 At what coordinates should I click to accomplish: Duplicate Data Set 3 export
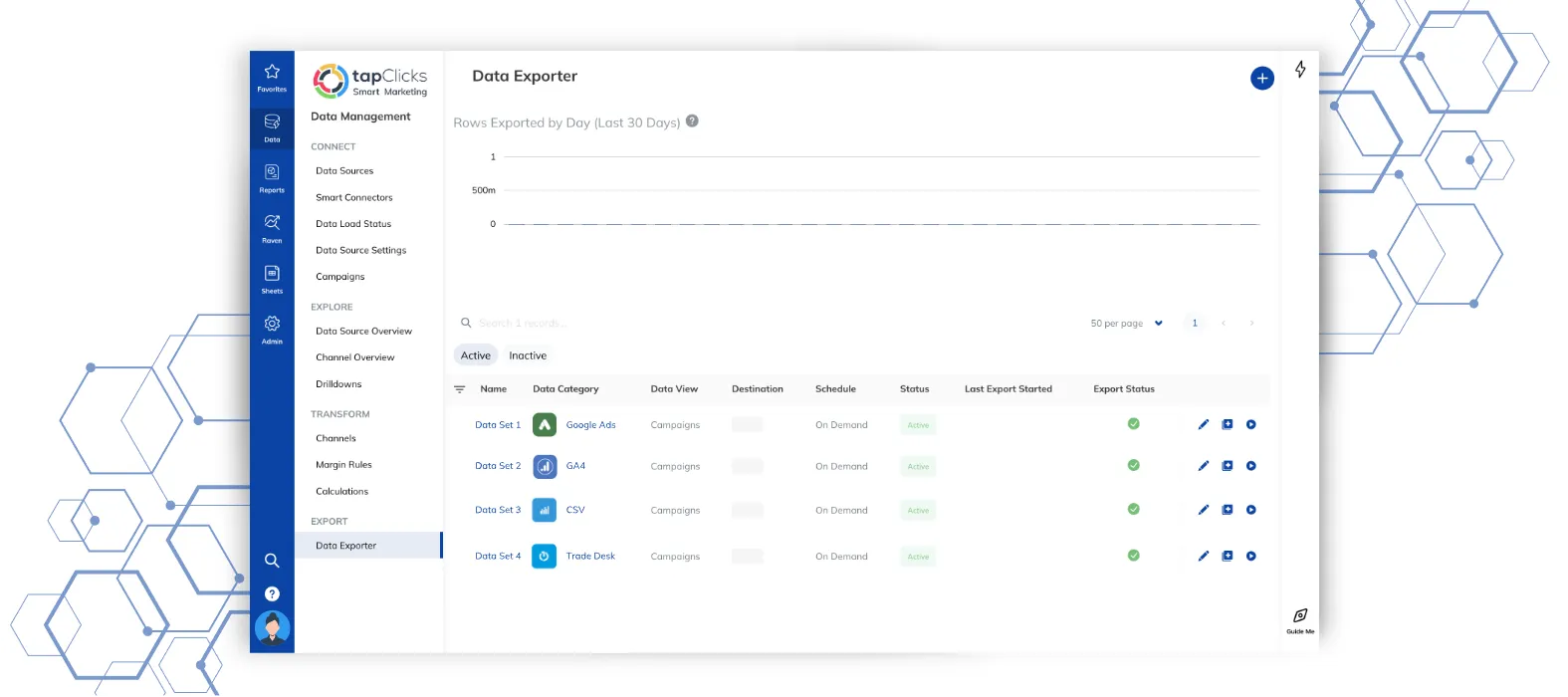[1228, 510]
